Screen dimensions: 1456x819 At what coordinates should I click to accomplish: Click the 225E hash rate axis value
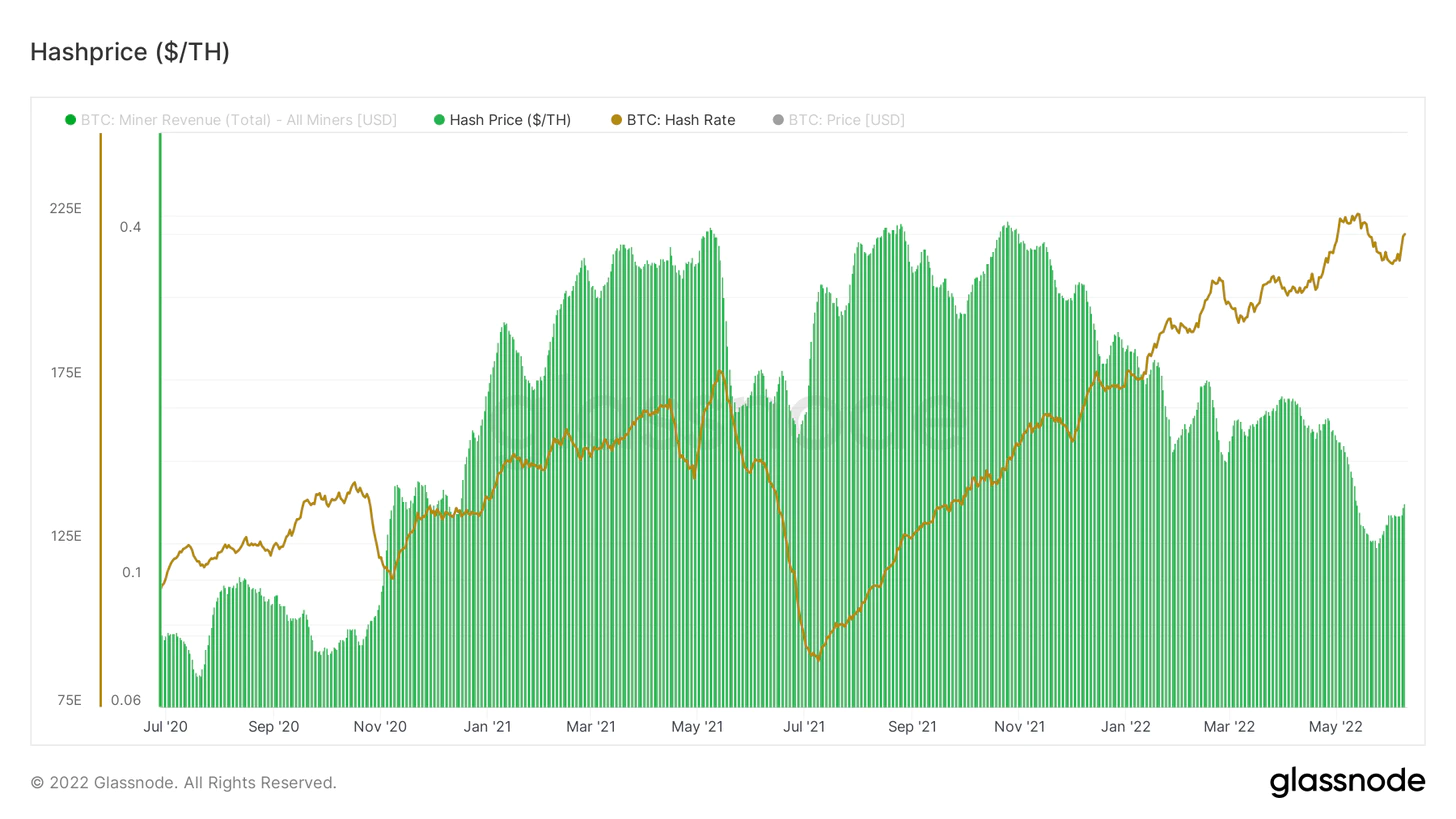pyautogui.click(x=66, y=209)
